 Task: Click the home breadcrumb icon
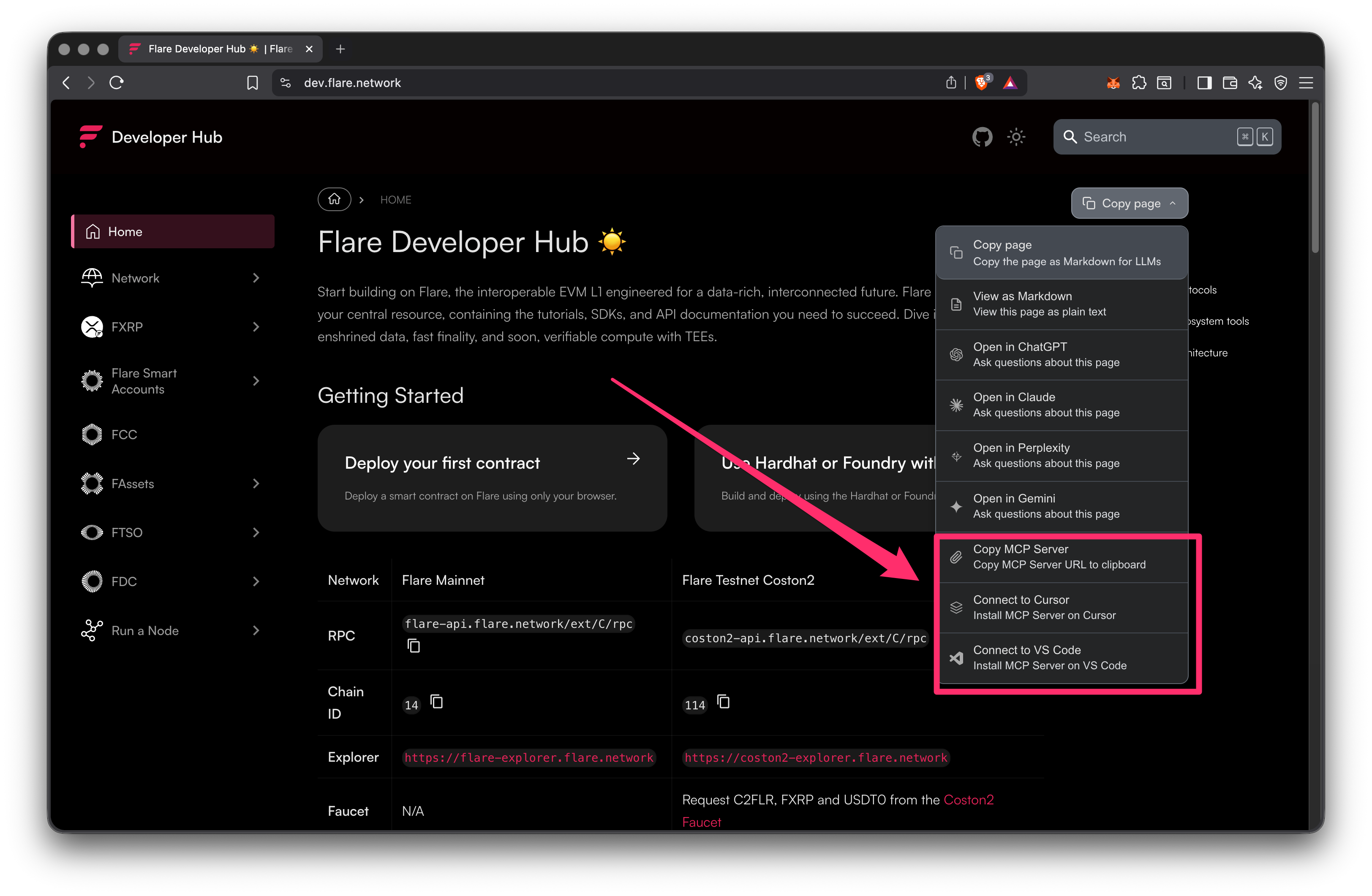point(335,199)
